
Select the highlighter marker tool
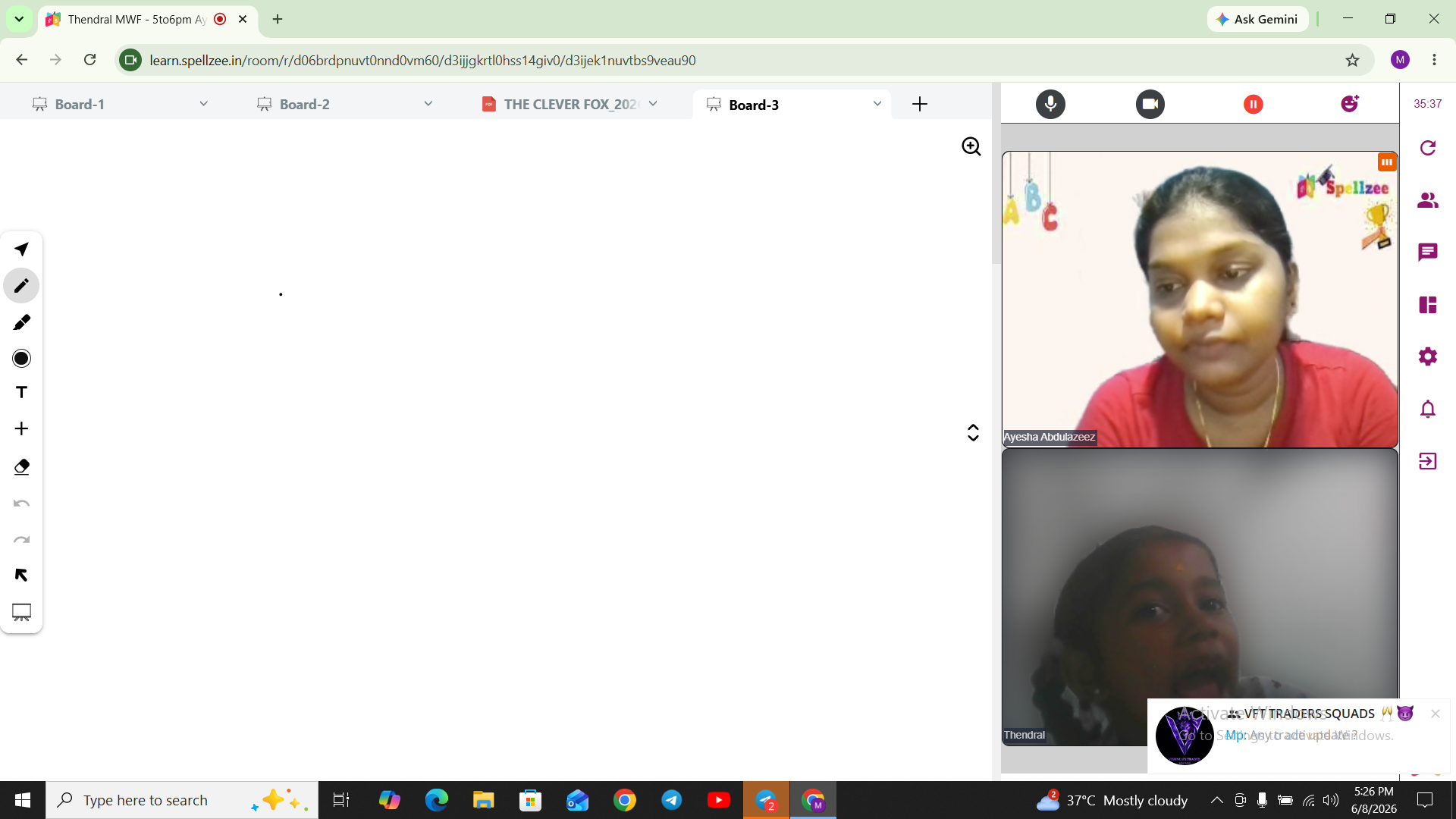click(21, 322)
